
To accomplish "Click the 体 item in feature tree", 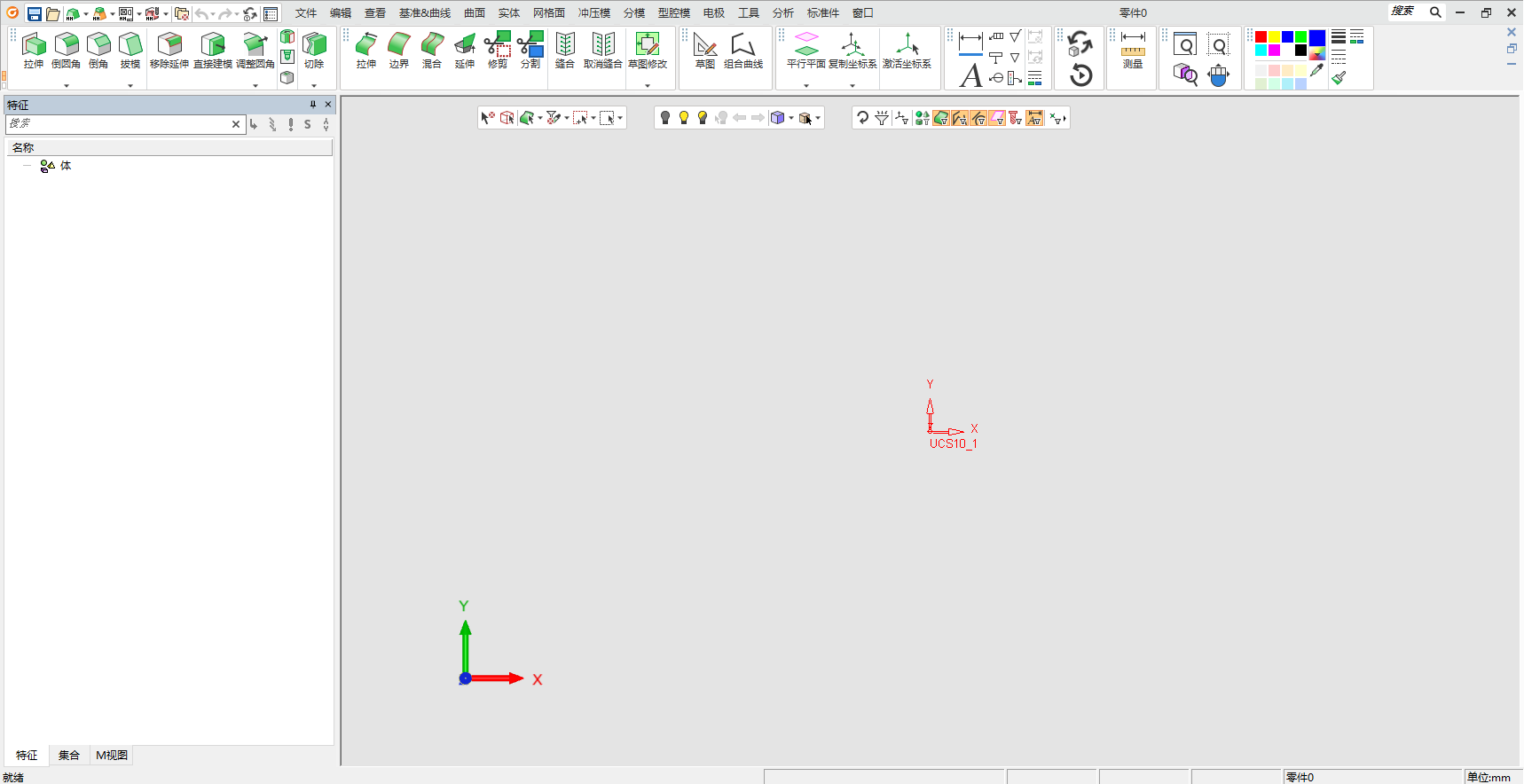I will pyautogui.click(x=65, y=166).
